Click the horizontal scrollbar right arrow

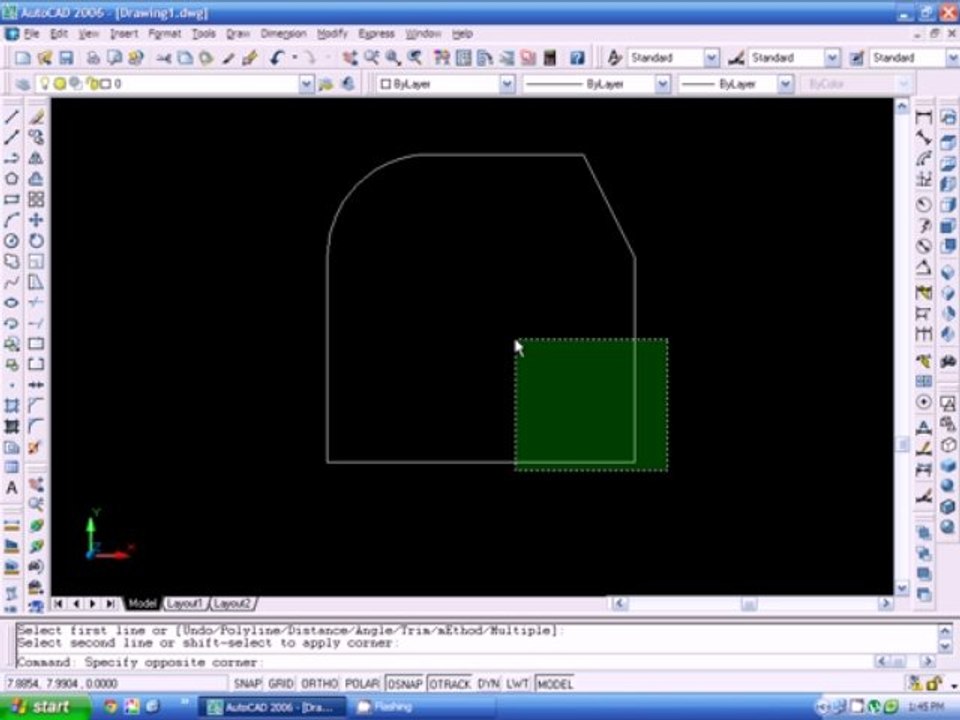(885, 604)
